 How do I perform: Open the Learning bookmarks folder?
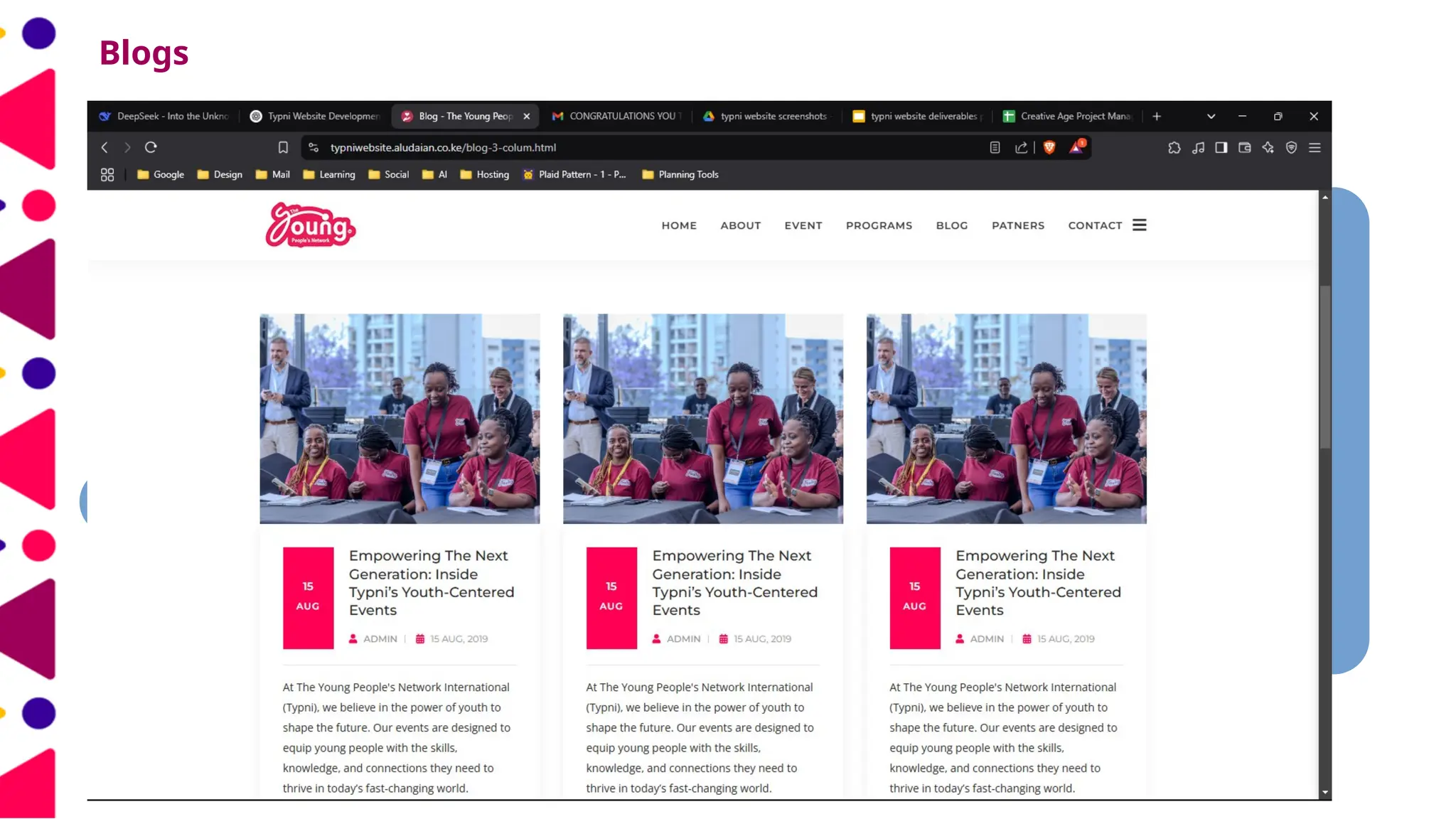pos(328,174)
